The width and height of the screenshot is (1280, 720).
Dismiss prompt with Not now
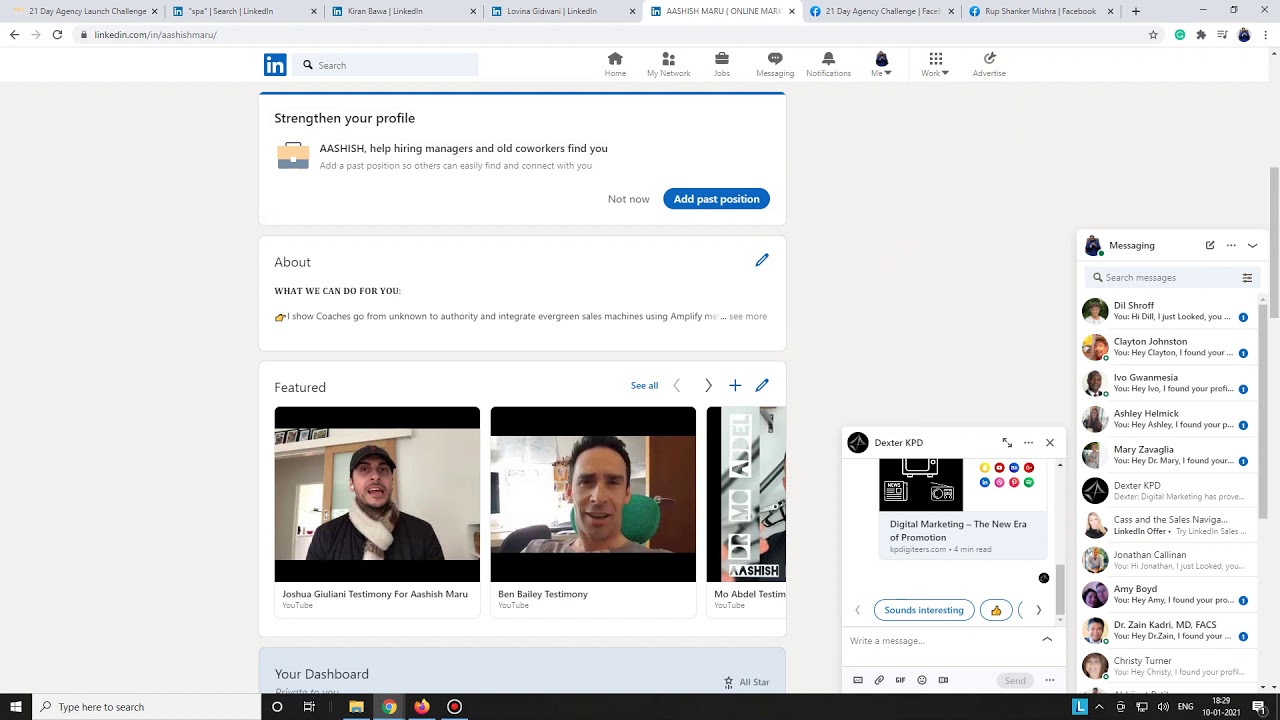pyautogui.click(x=628, y=199)
